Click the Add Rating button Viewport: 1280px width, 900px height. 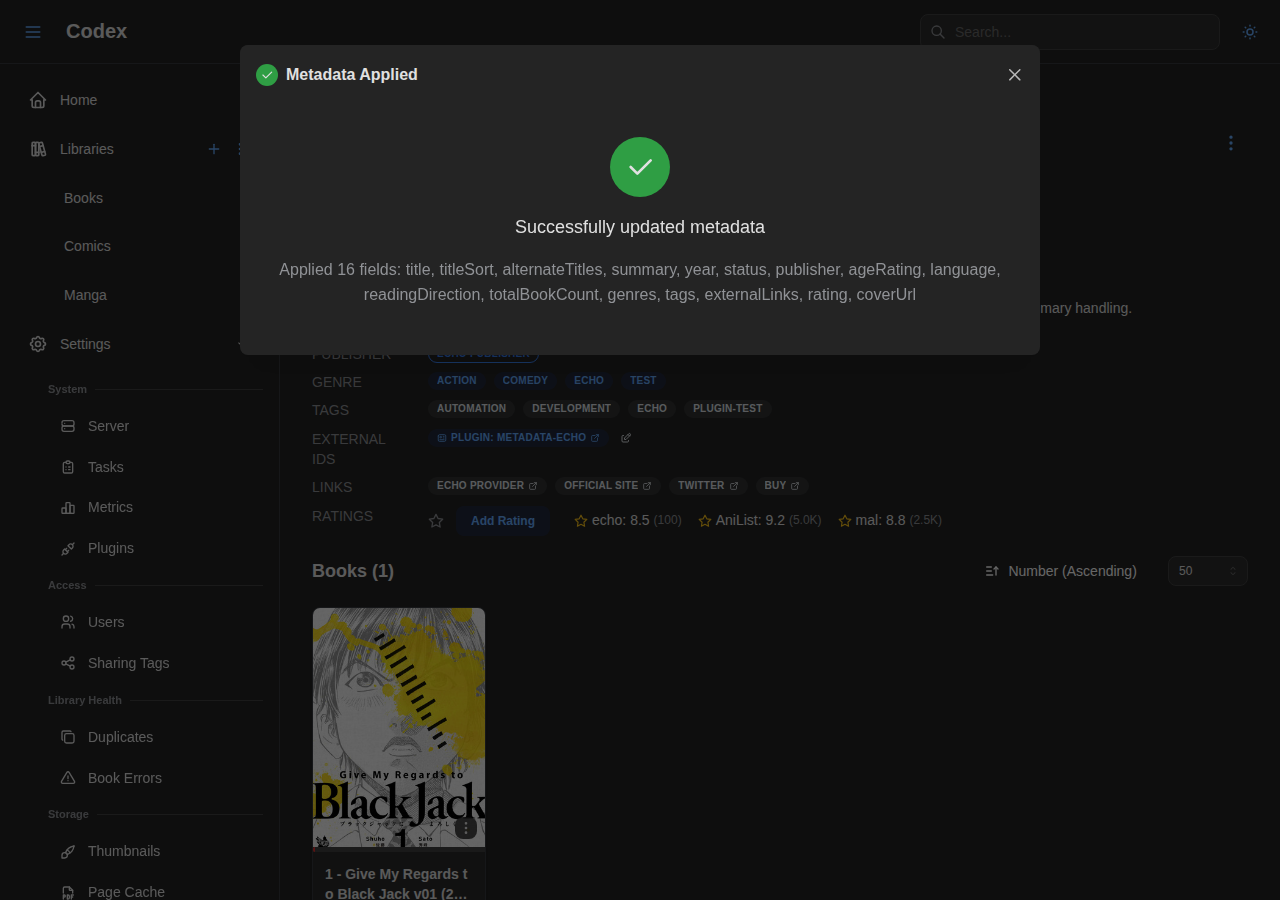(x=502, y=520)
